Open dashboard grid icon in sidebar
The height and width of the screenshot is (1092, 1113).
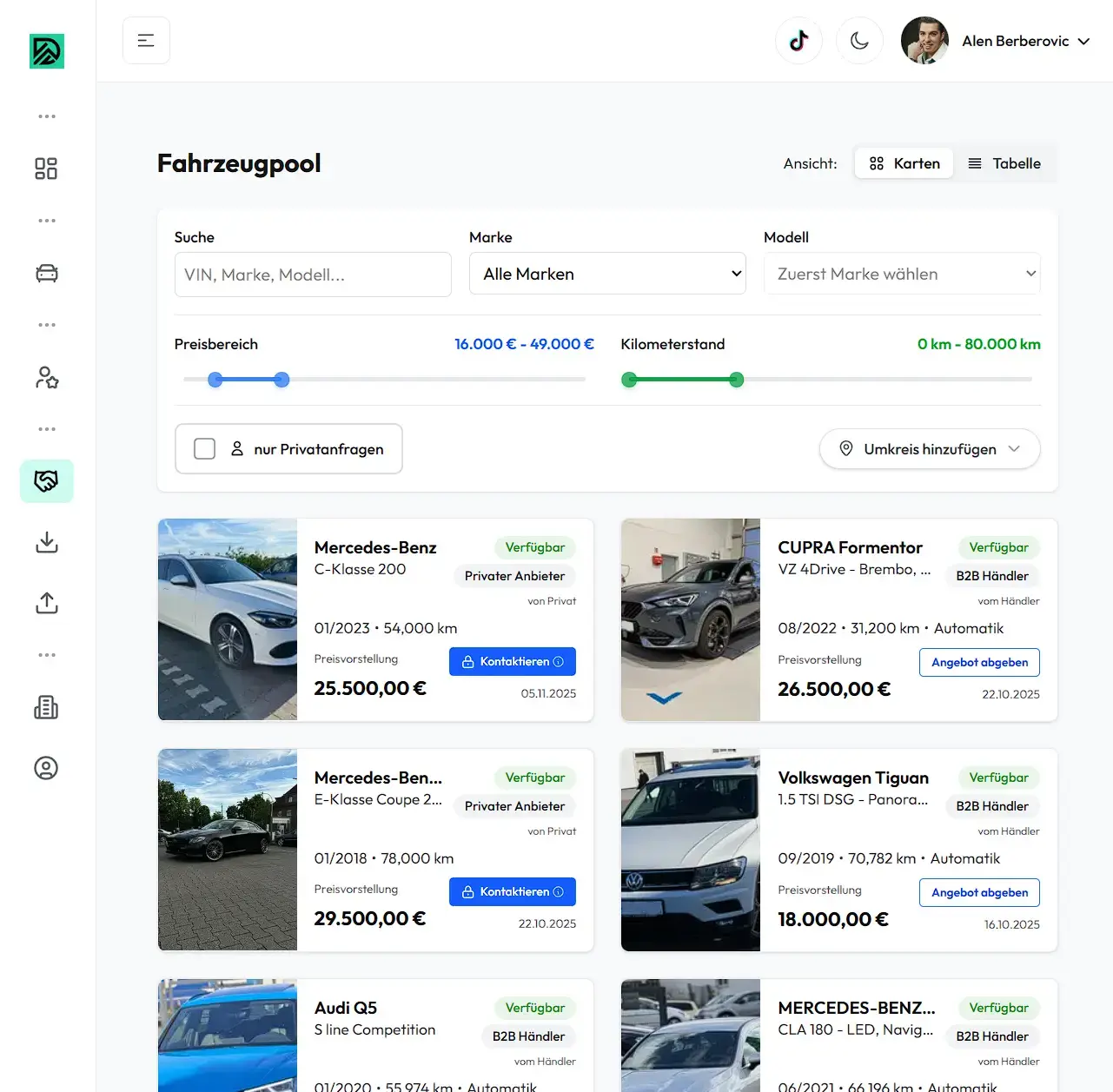[x=46, y=169]
